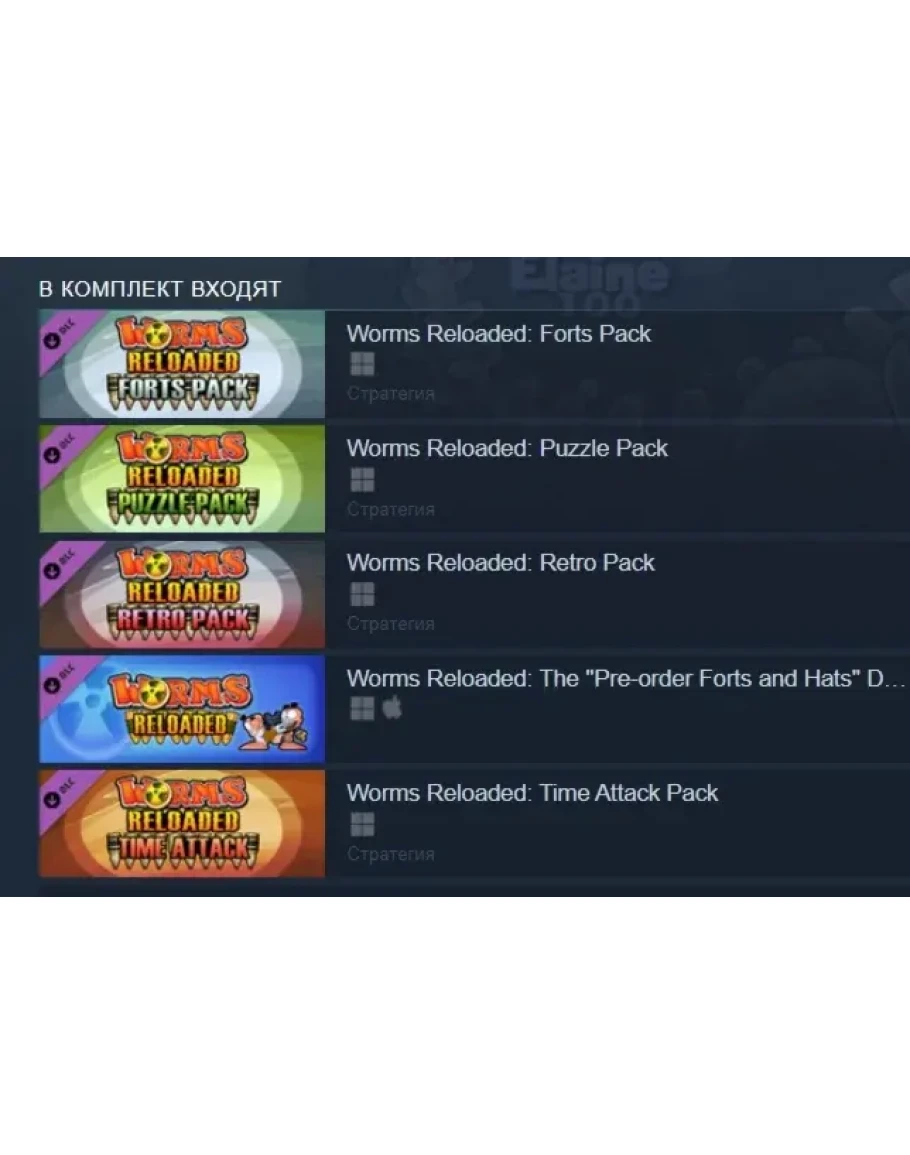
Task: Click the Windows icon under Pre-order Forts and Hats
Action: coord(363,709)
